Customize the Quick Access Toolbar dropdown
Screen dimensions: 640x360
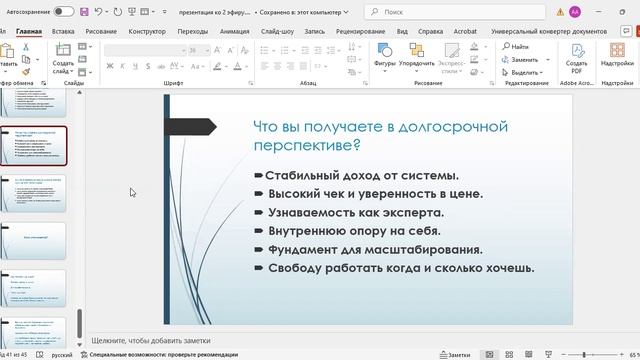pyautogui.click(x=164, y=12)
